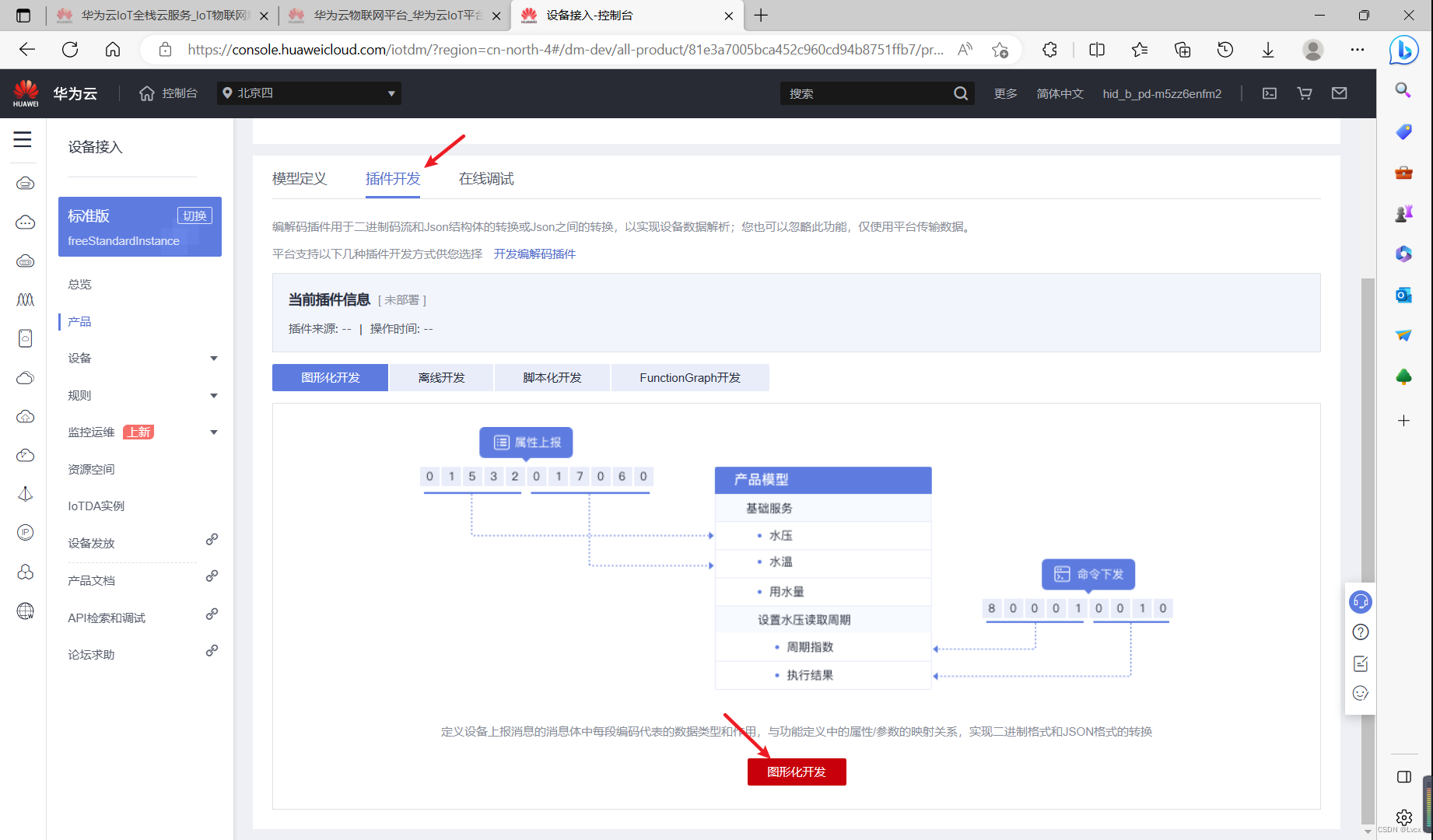The width and height of the screenshot is (1433, 840).
Task: Open the hamburger menu in left sidebar
Action: [x=23, y=140]
